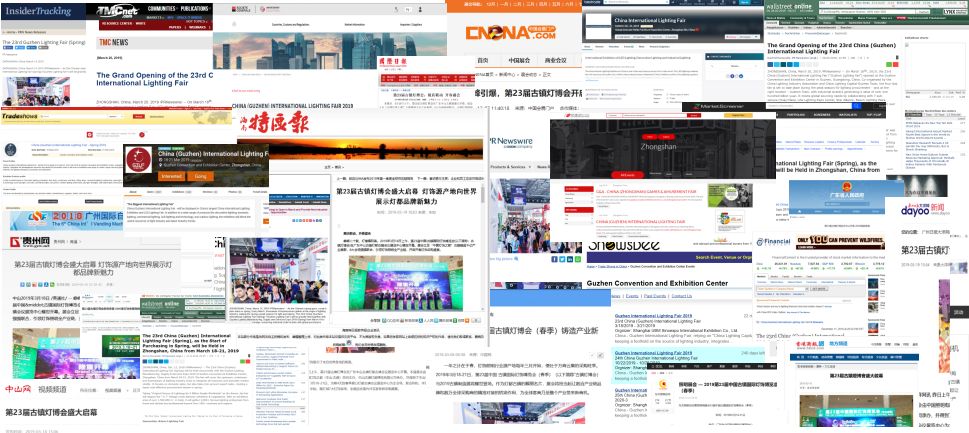Click the 中山网 headline '第23届古镇灯博会盛大启幕'
Screen dimensions: 969x433
(51, 411)
